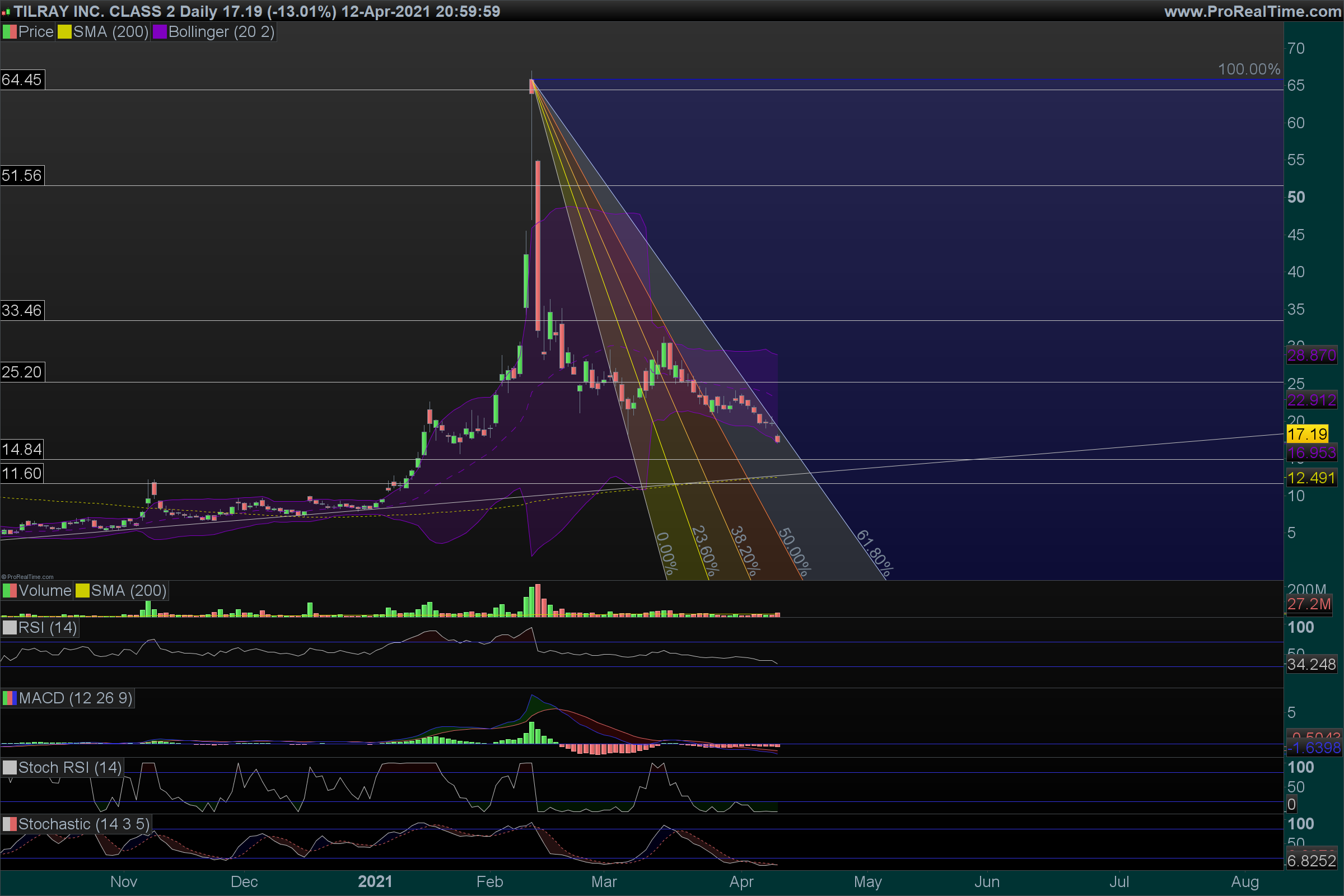1344x896 pixels.
Task: Select the 64.45 horizontal price level label
Action: pos(22,80)
